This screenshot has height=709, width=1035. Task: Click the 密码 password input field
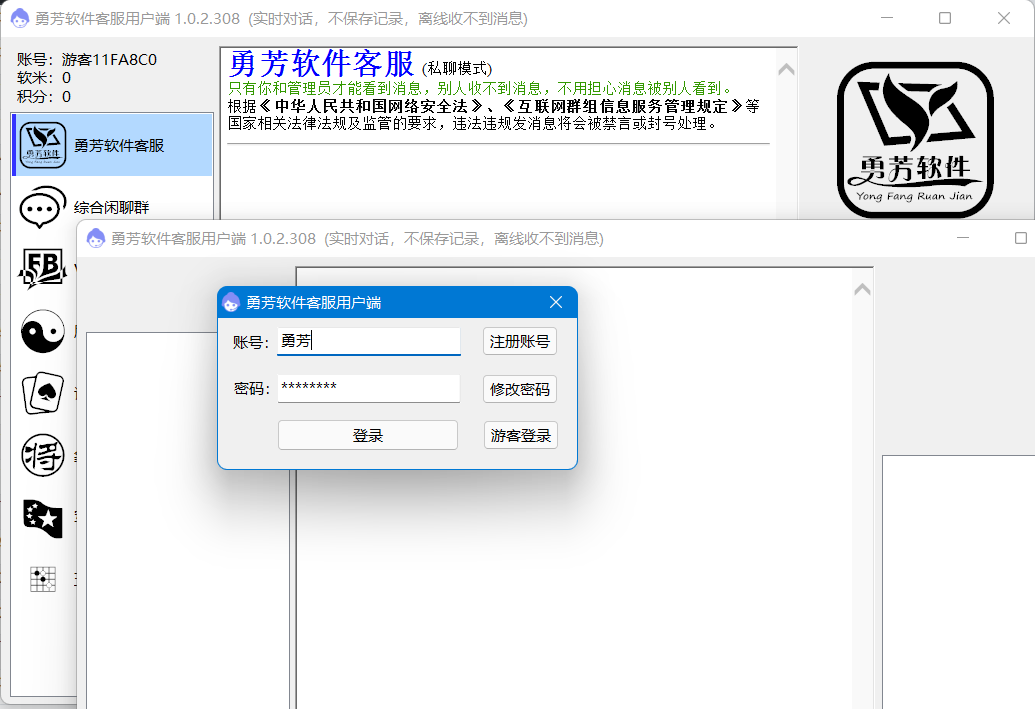click(368, 388)
